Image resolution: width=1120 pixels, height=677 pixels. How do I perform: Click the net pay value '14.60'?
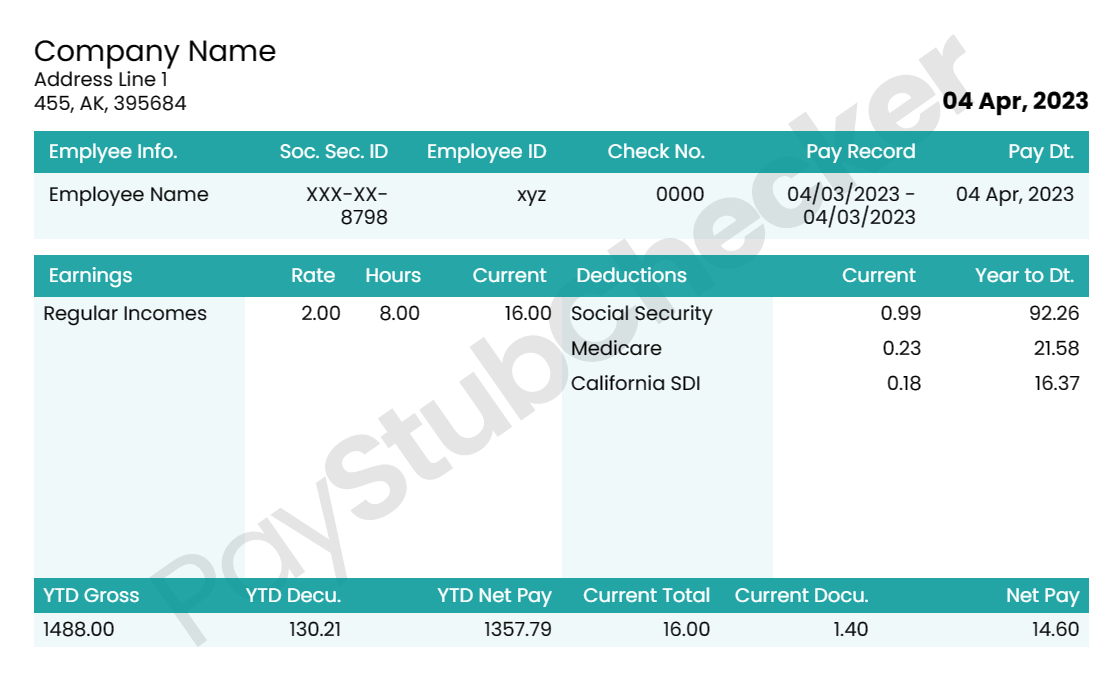tap(1055, 630)
